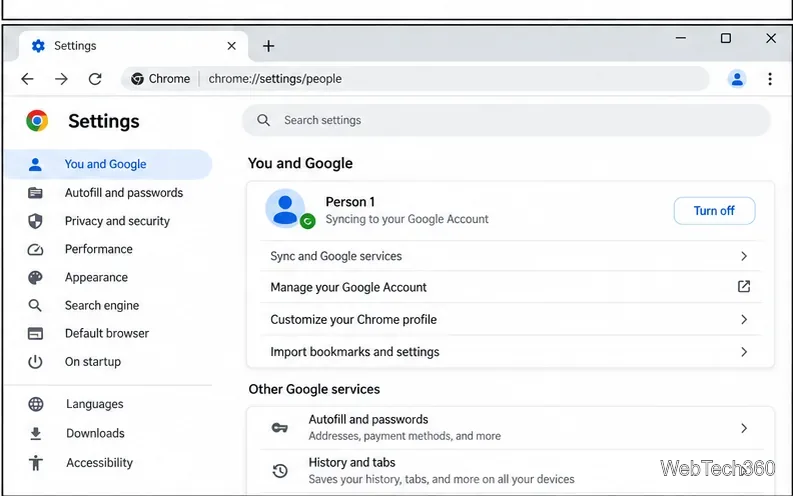Open History and tabs row

point(510,471)
